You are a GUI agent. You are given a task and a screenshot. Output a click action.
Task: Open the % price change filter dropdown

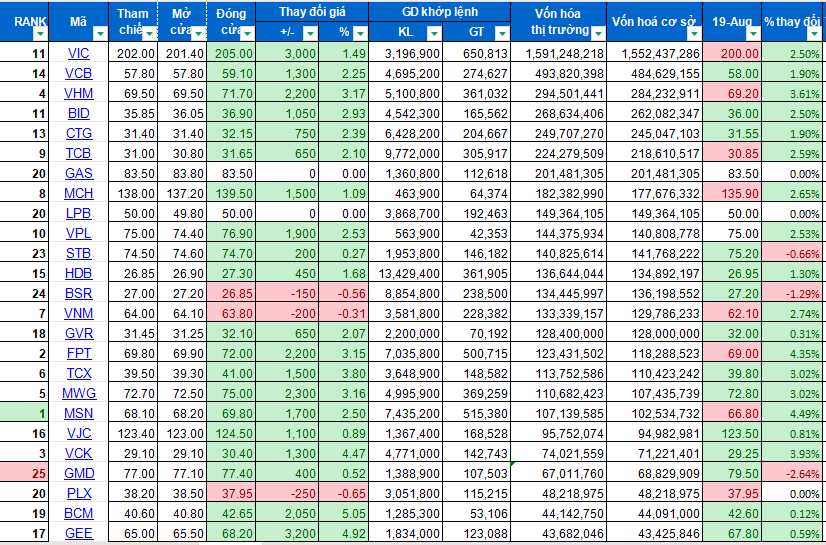pyautogui.click(x=360, y=34)
